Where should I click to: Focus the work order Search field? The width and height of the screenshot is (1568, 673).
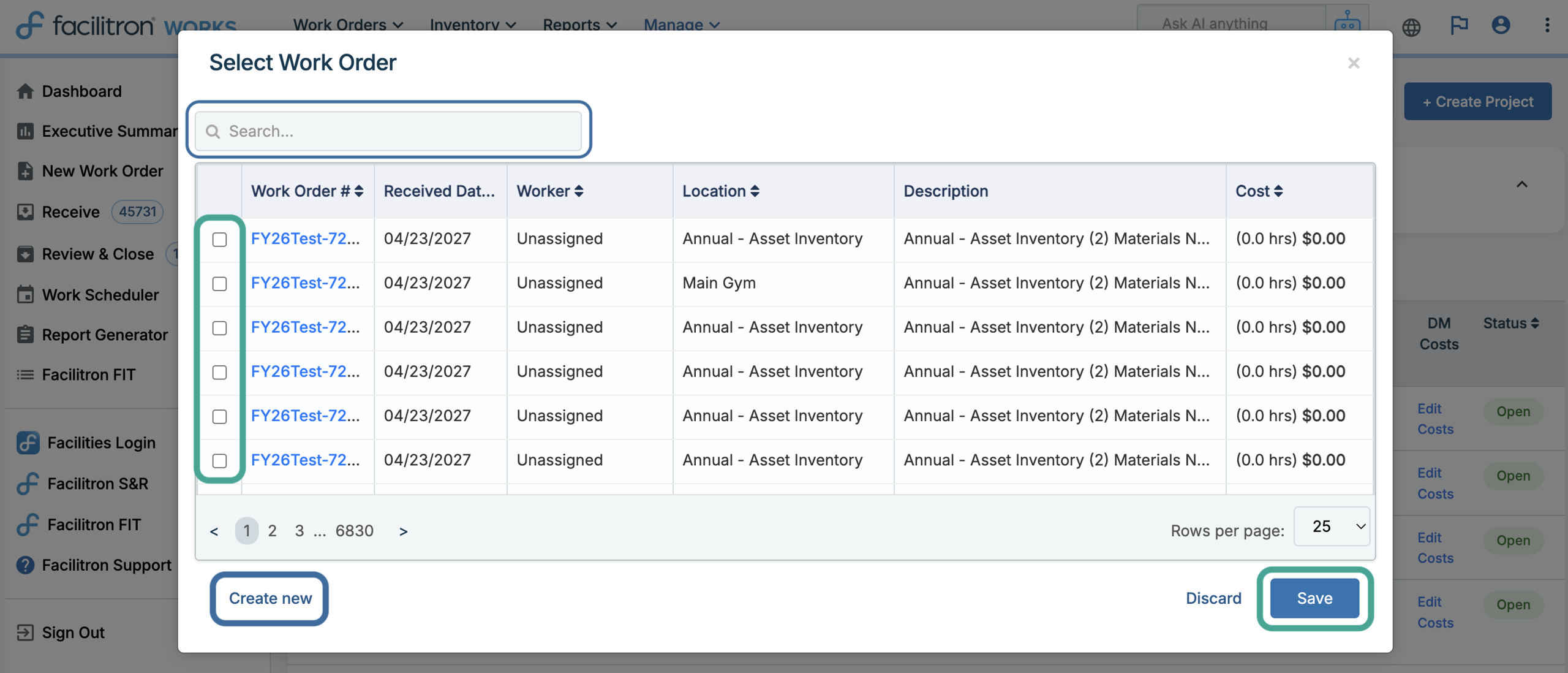tap(388, 131)
